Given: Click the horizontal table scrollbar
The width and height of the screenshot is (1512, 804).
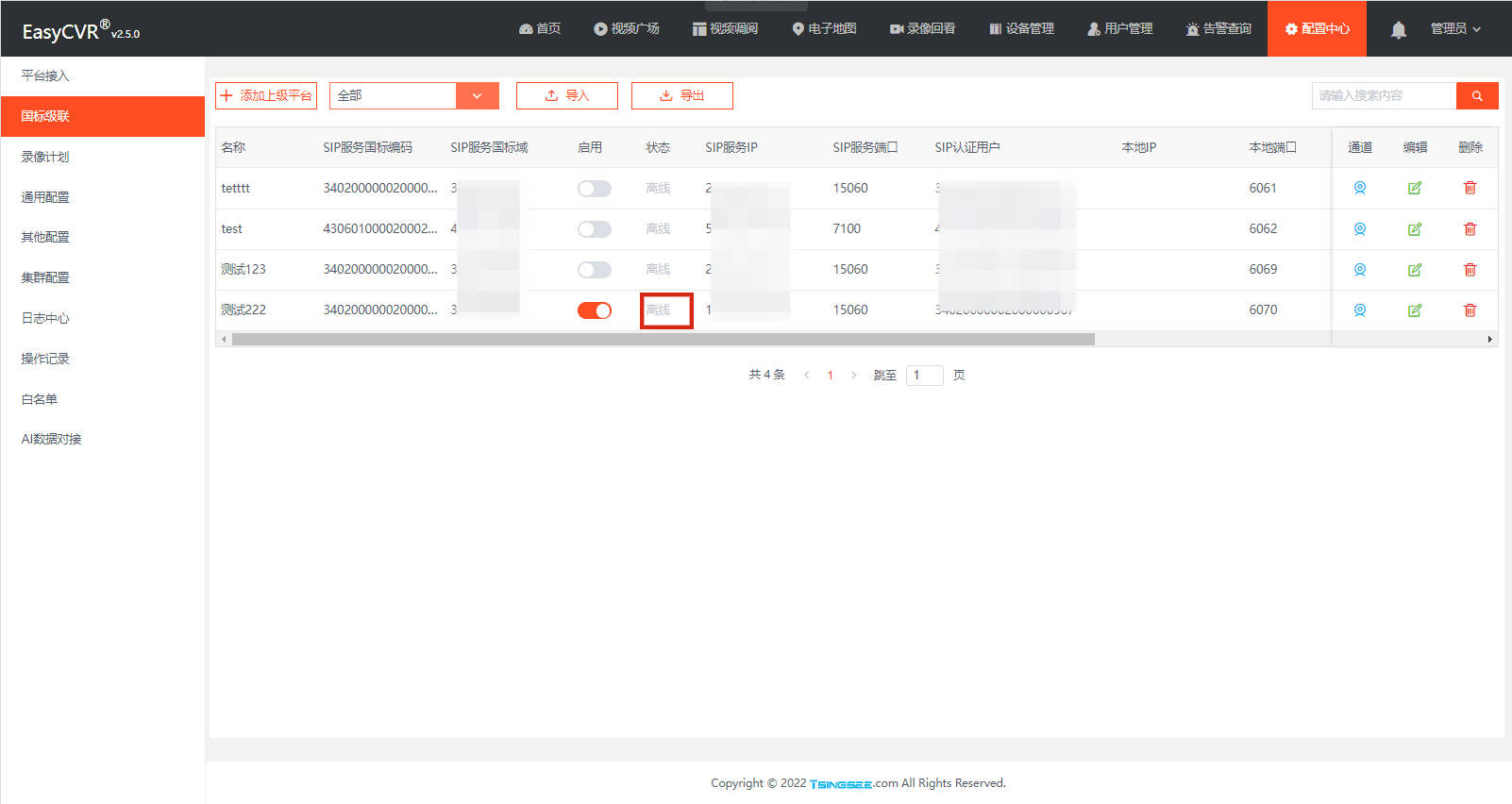Looking at the screenshot, I should [663, 339].
